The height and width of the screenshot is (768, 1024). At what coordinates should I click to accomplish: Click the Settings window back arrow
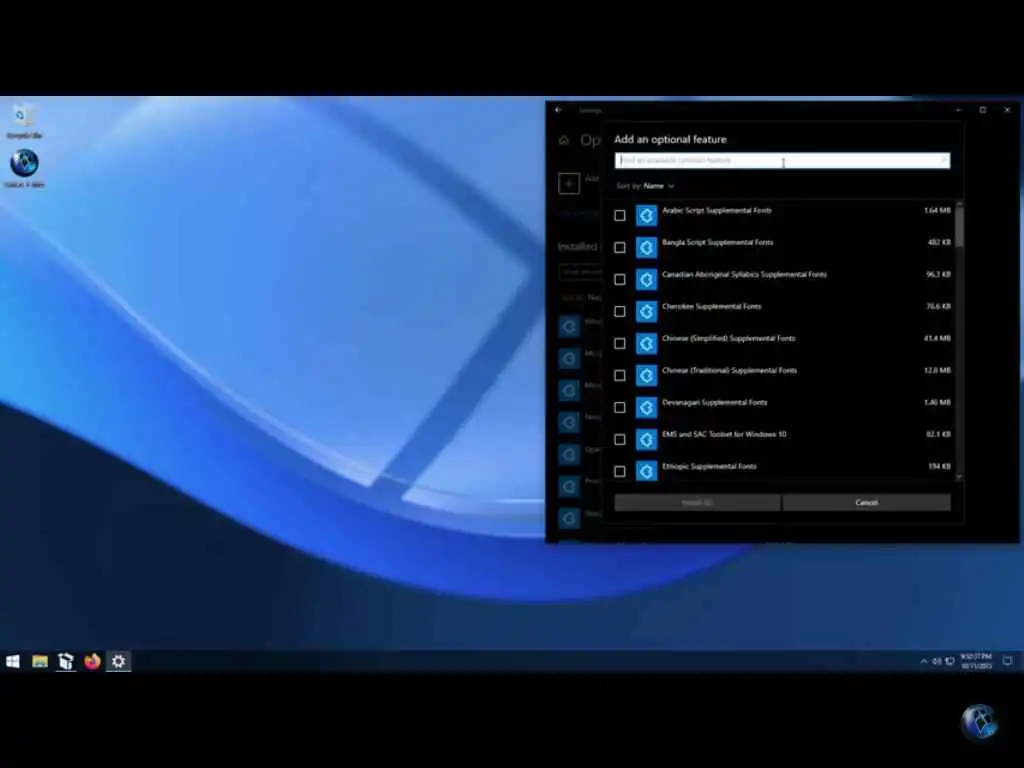[x=558, y=110]
